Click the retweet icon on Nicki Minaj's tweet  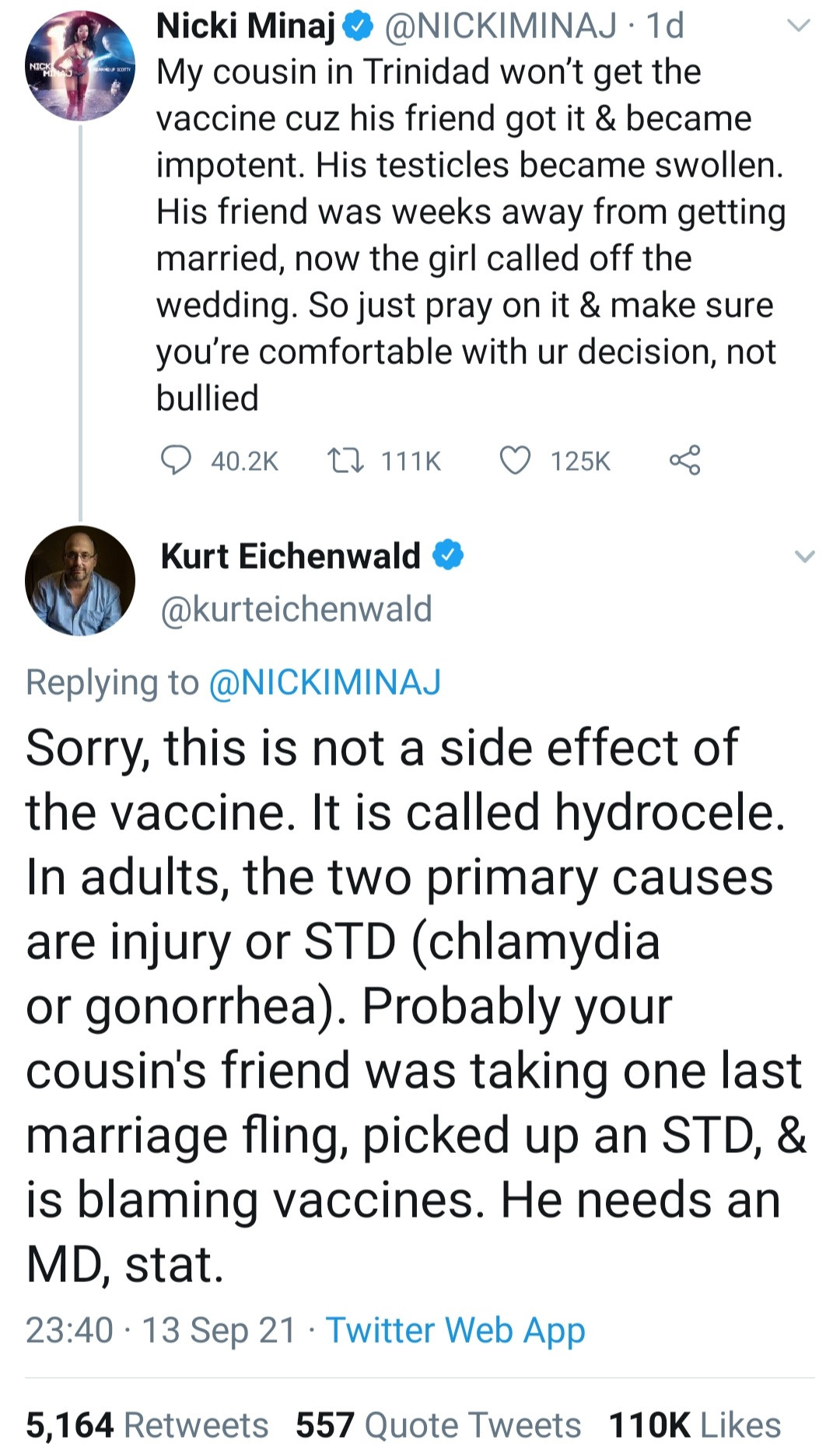coord(345,460)
